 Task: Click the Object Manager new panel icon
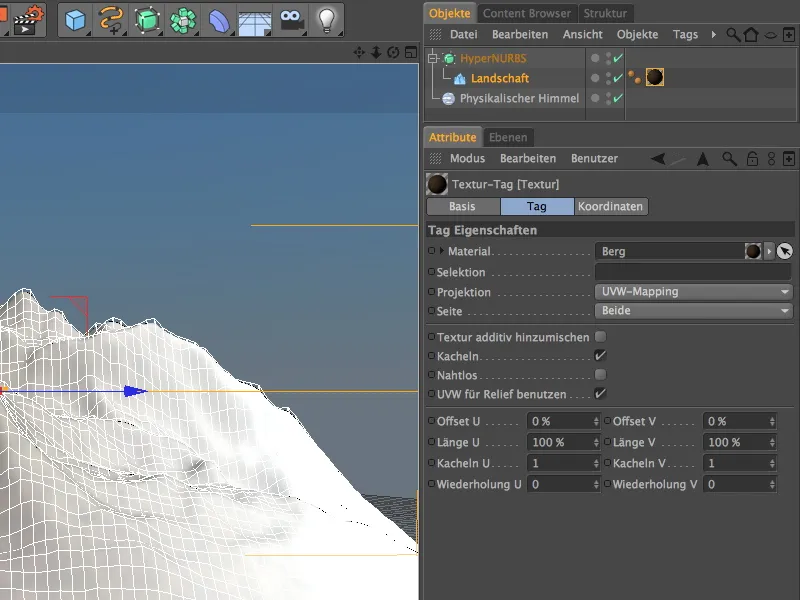click(x=789, y=35)
